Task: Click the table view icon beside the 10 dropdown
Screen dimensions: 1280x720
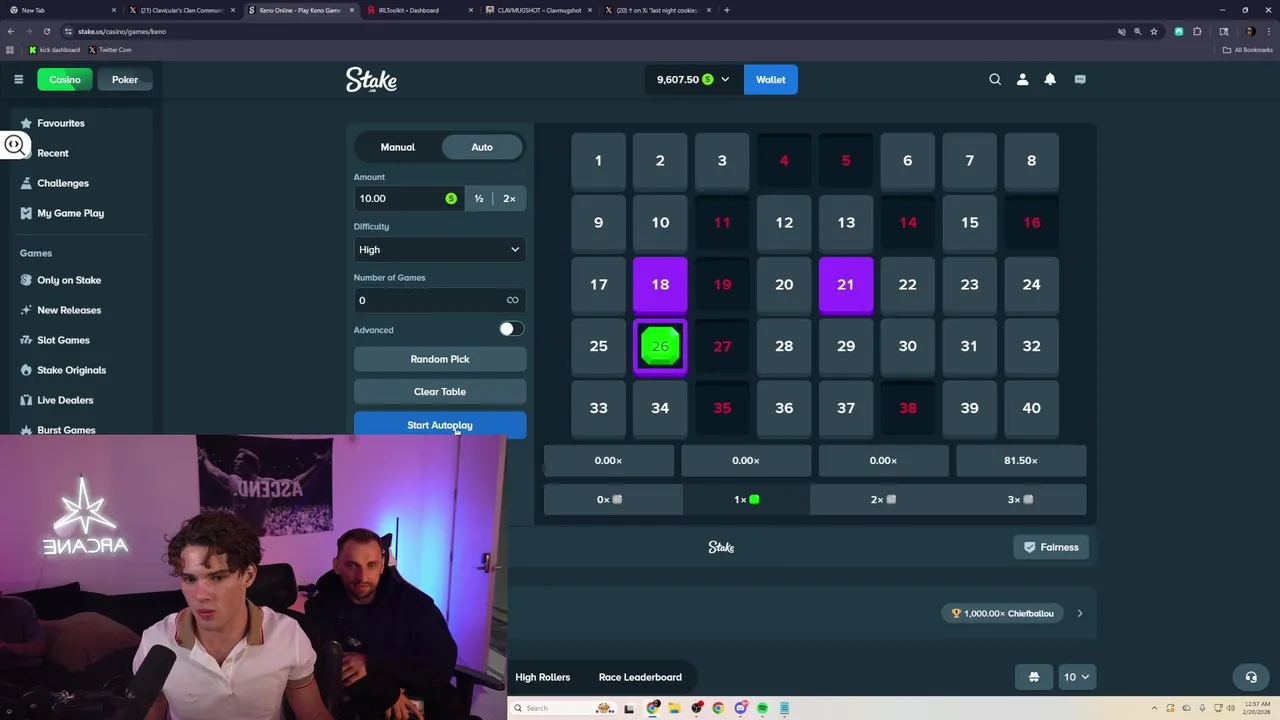Action: [x=1034, y=677]
